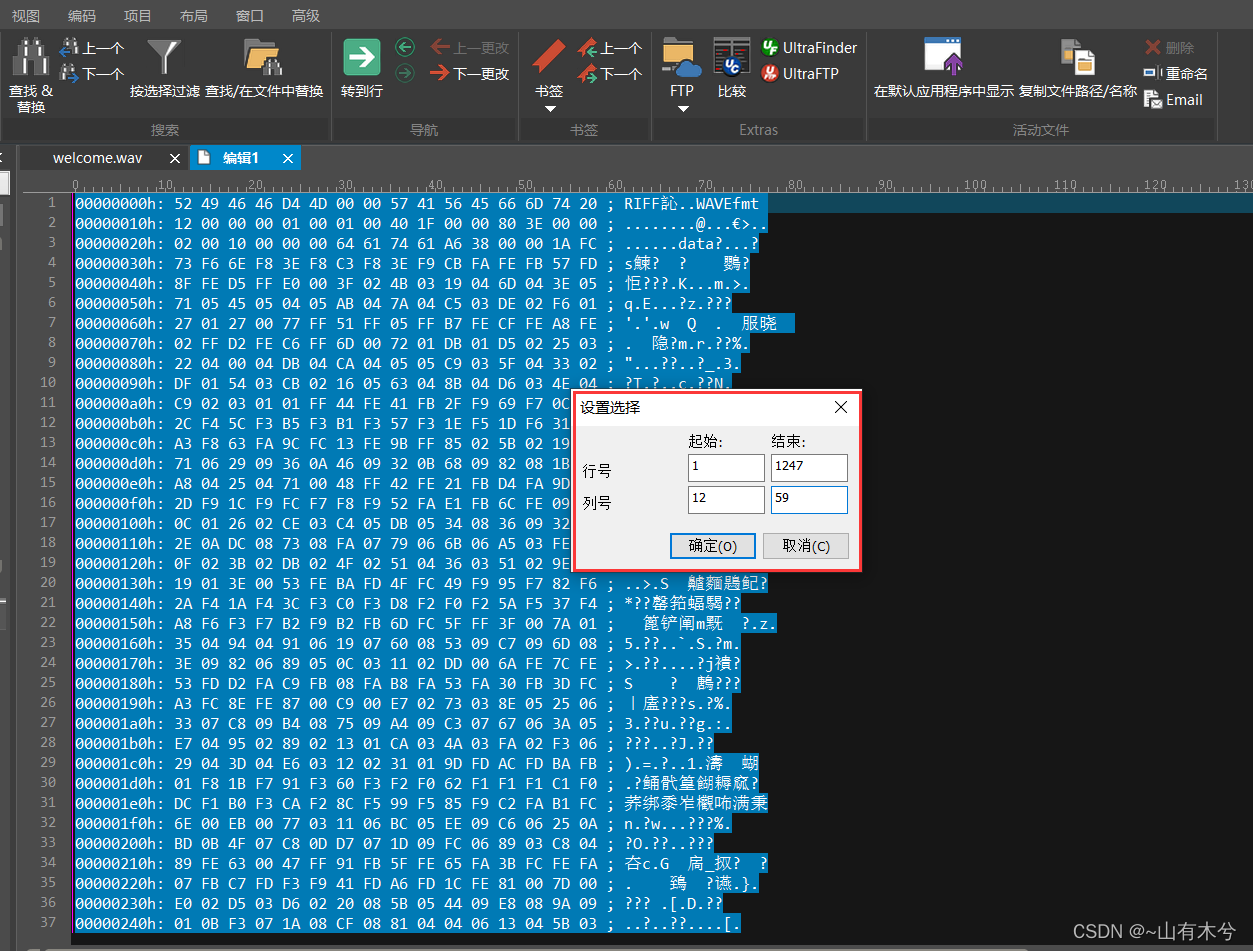Expand the Bookmark dropdown arrow

click(549, 108)
